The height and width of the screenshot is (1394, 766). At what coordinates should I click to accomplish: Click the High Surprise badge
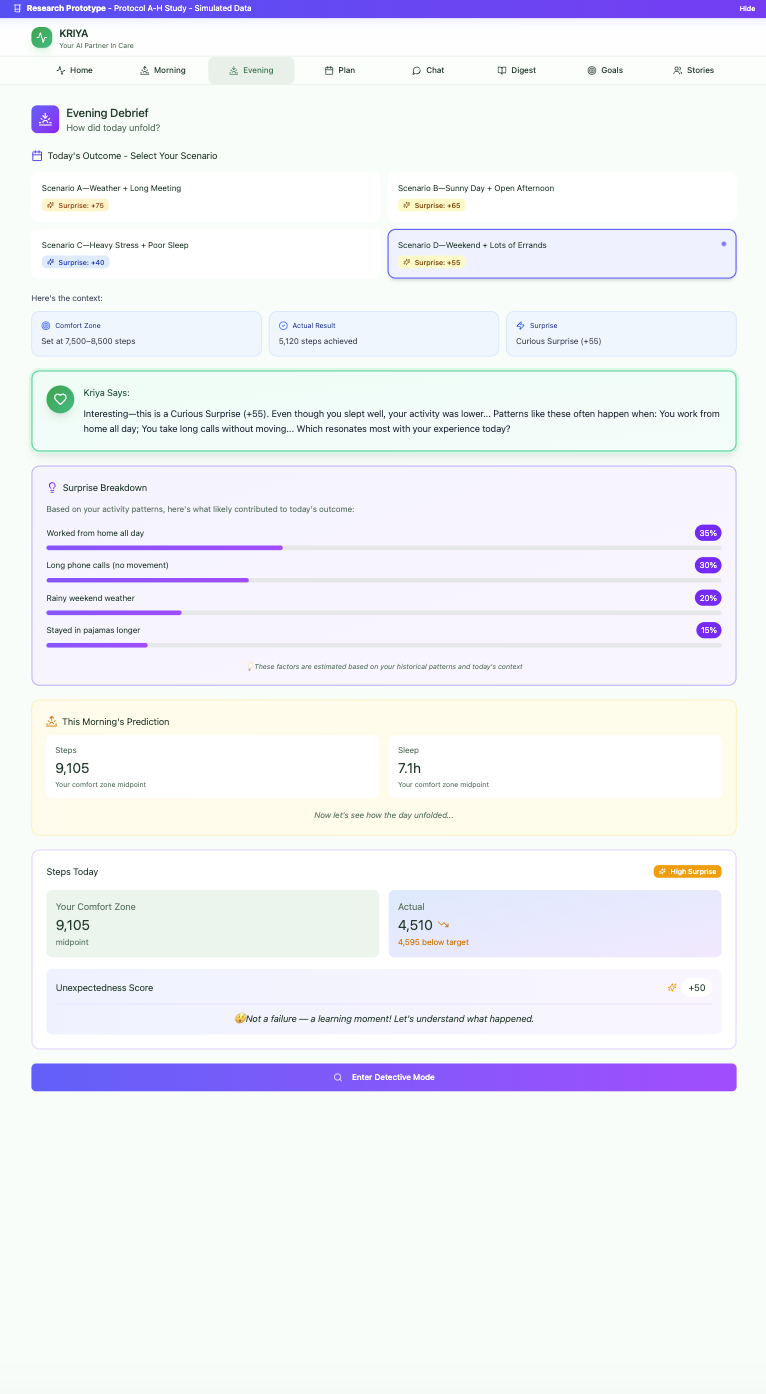[687, 872]
